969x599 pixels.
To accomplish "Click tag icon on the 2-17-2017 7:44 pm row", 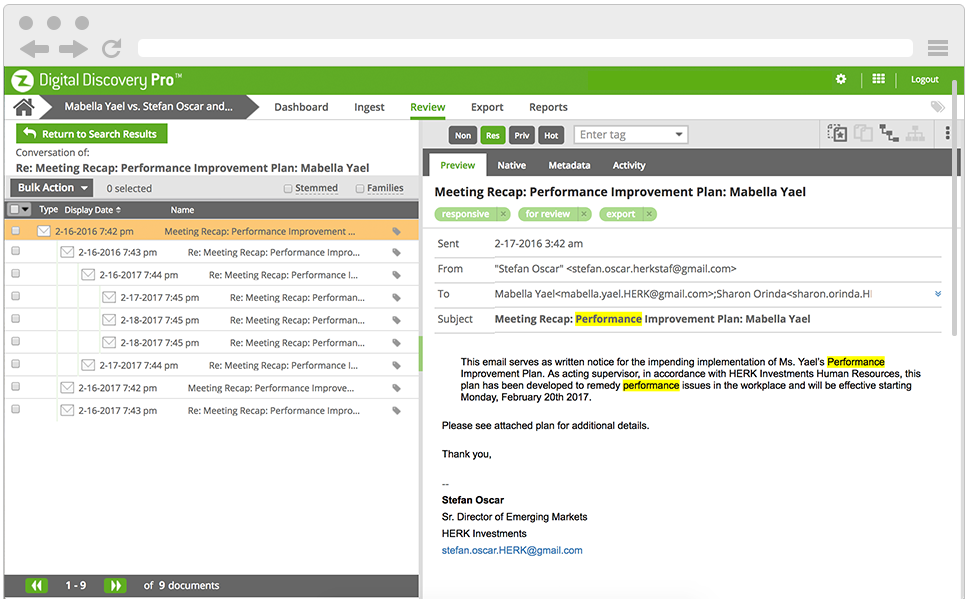I will point(396,365).
